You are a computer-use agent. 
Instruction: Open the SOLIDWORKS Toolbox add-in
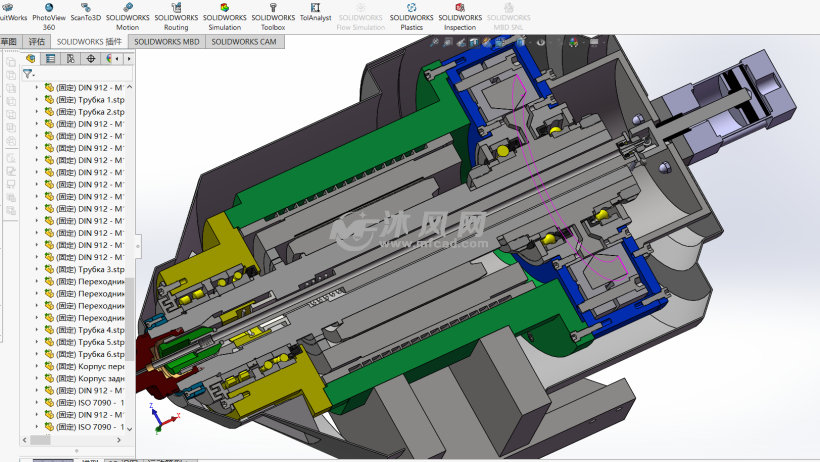click(273, 13)
